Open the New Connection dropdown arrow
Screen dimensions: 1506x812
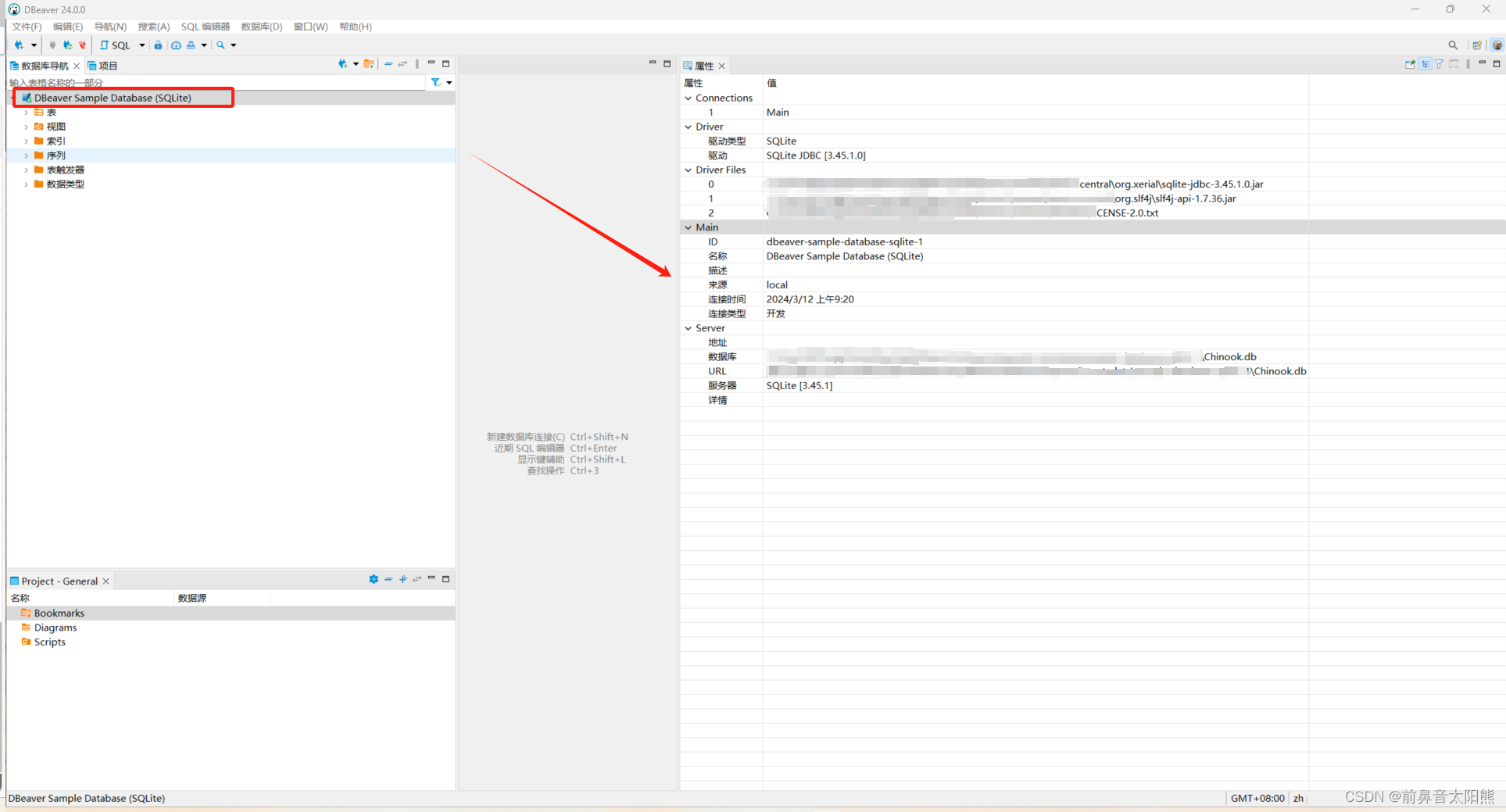click(34, 45)
